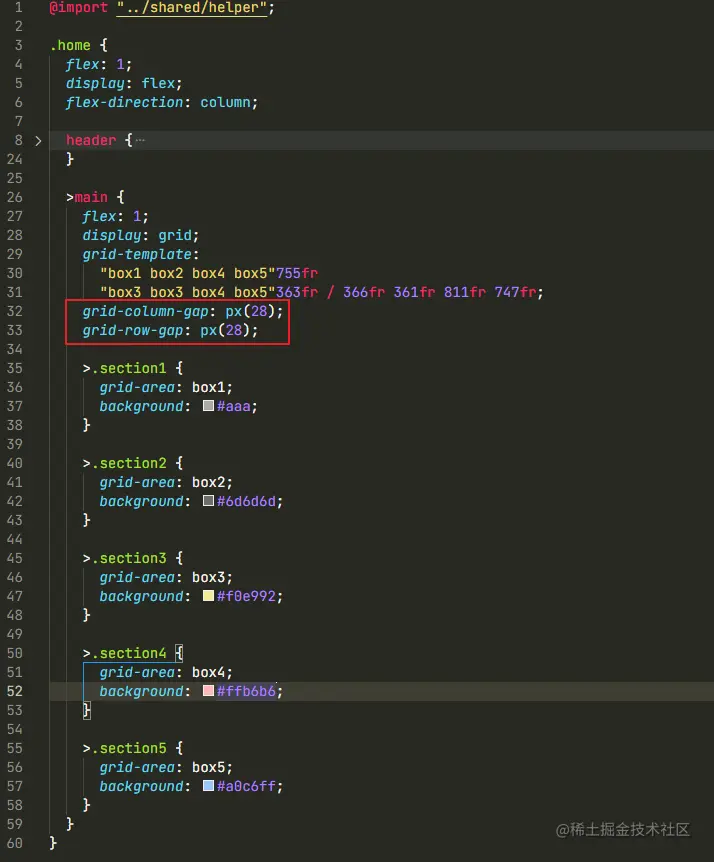Click the grid-row-gap property

click(x=132, y=330)
